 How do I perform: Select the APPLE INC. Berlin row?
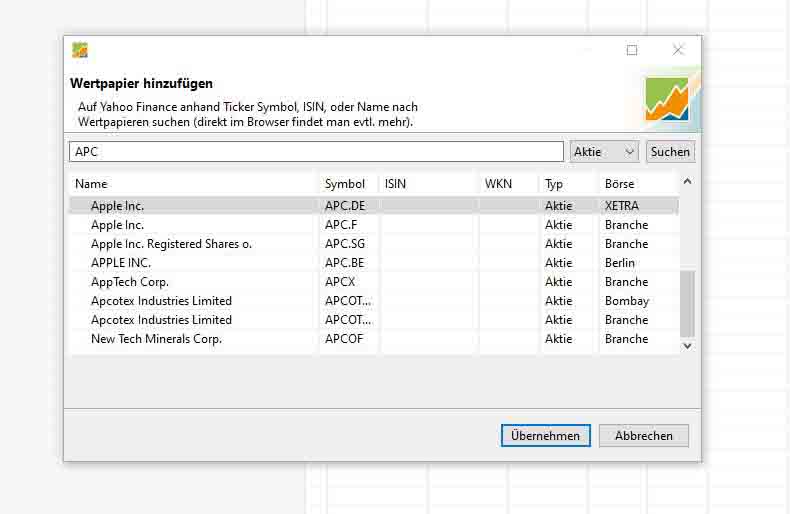click(374, 263)
